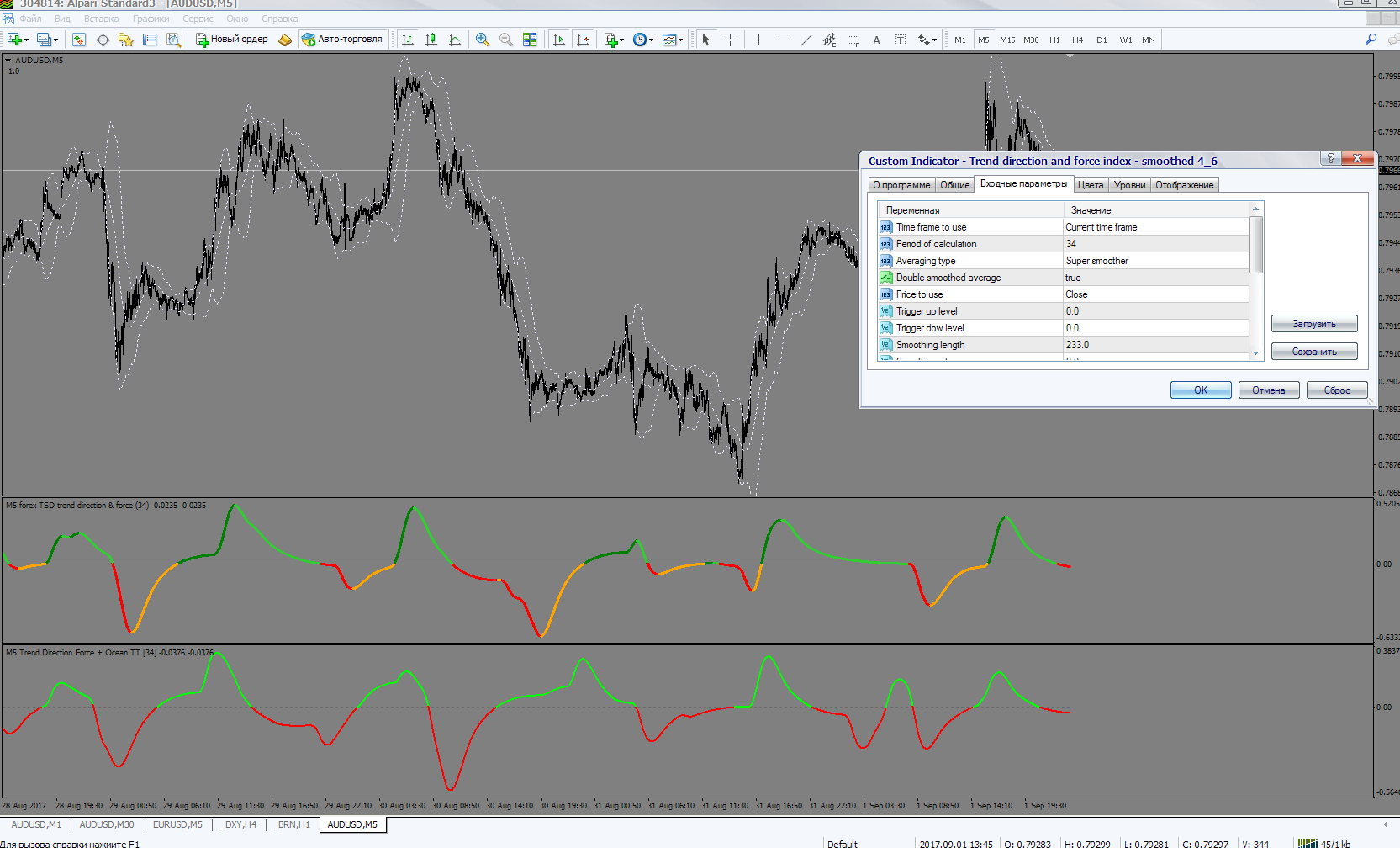Screen dimensions: 1400x848
Task: Click the Сохранить button
Action: [x=1313, y=352]
